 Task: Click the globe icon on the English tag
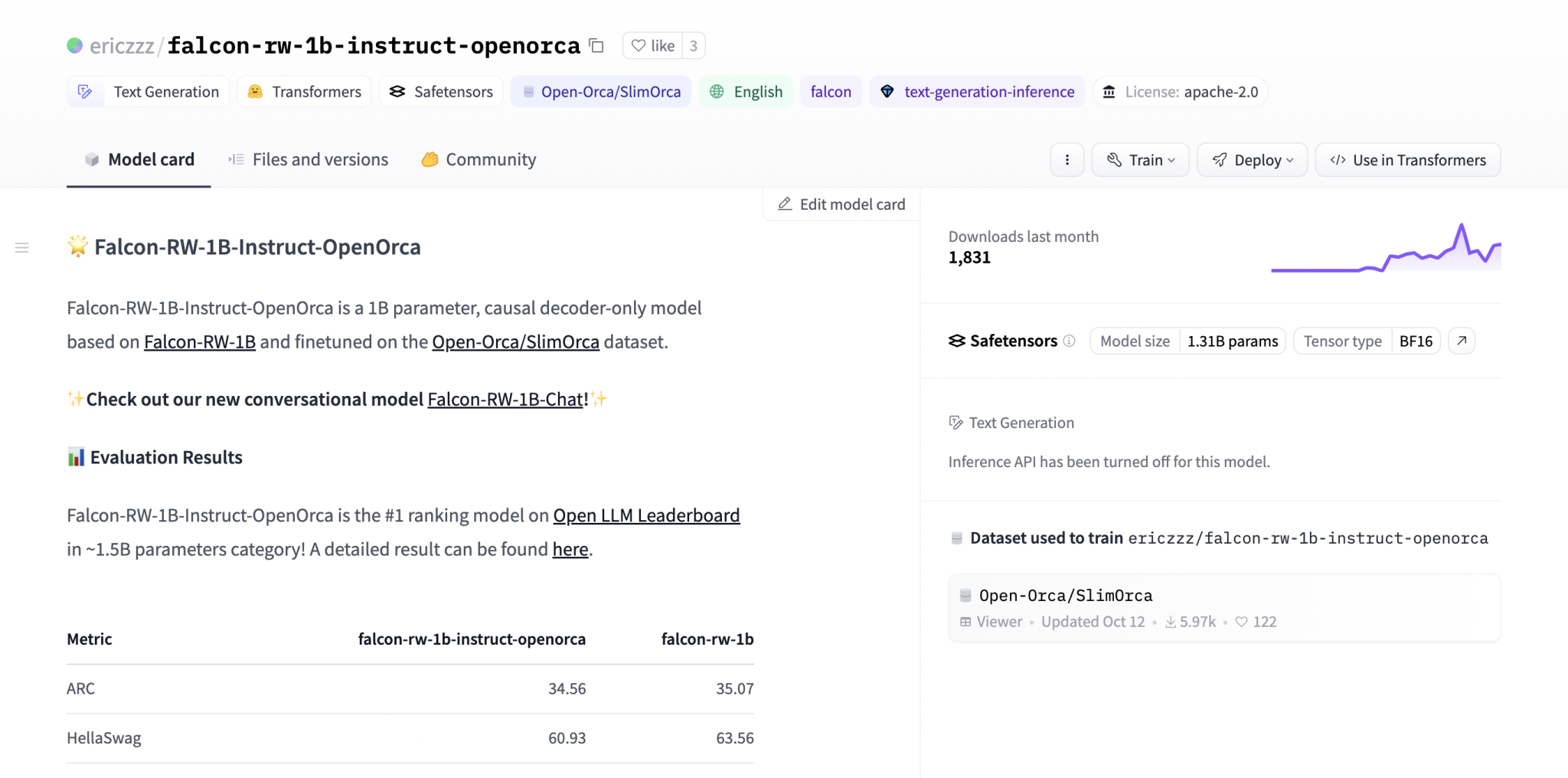coord(717,91)
